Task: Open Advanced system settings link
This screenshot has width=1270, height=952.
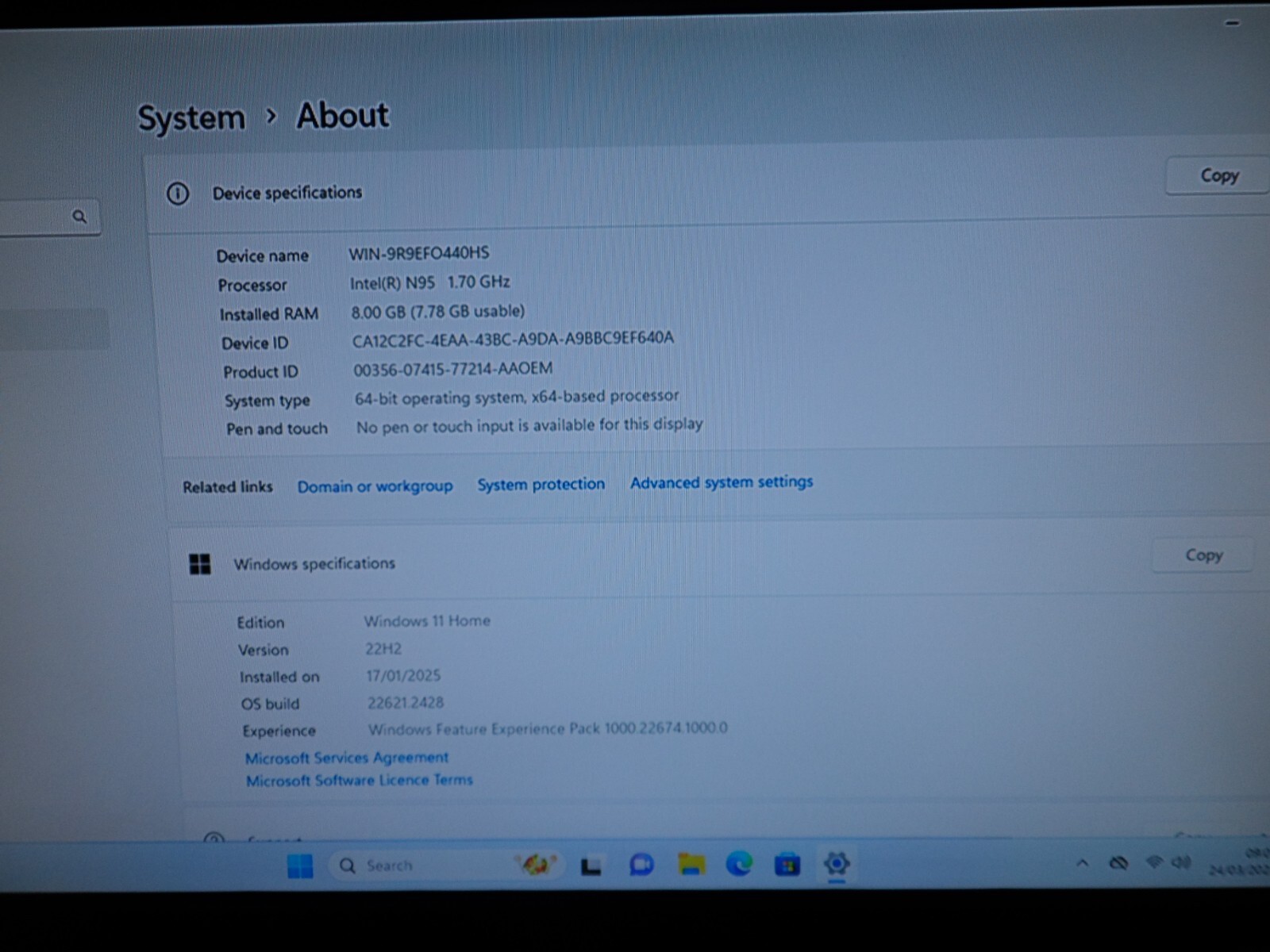Action: coord(722,482)
